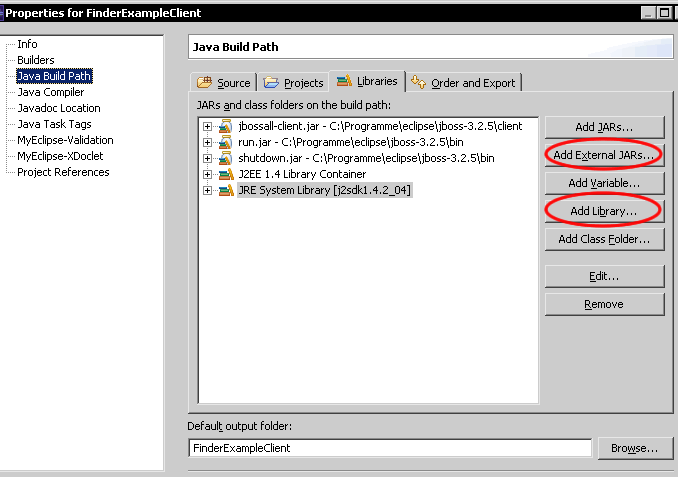Click the jar icon beside run.jar
Viewport: 678px width, 477px height.
tap(225, 142)
